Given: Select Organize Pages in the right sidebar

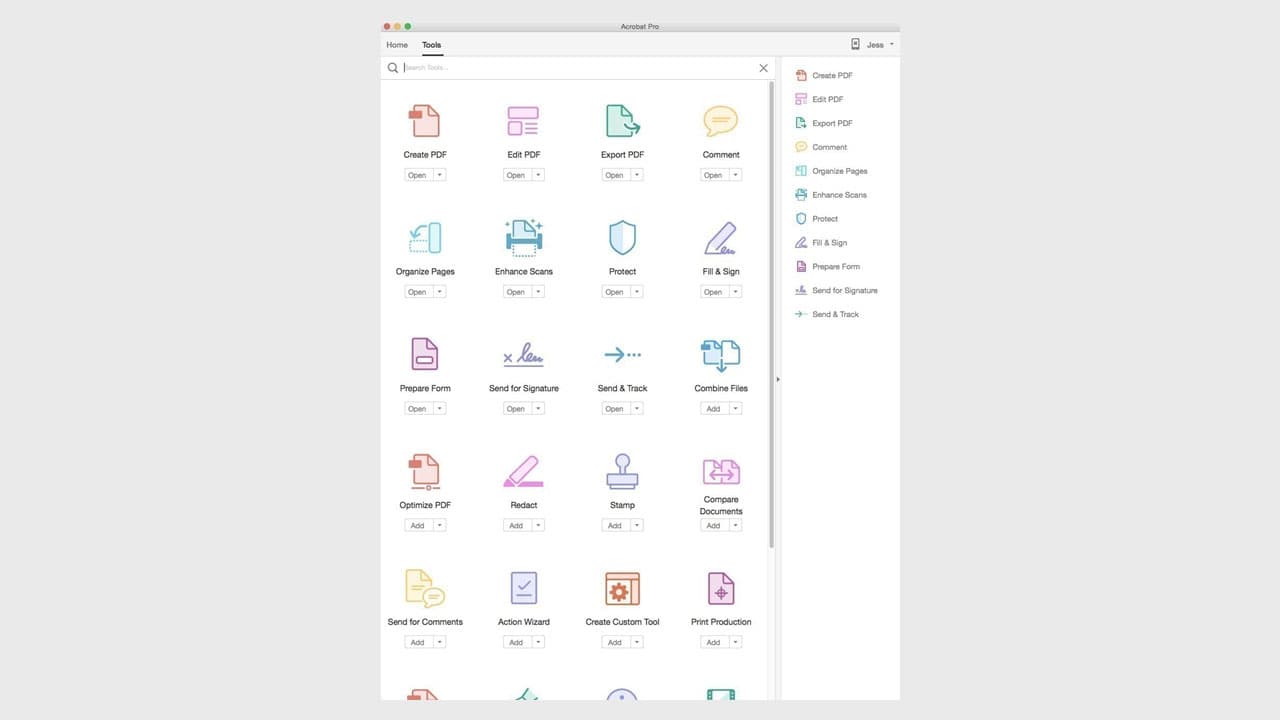Looking at the screenshot, I should pyautogui.click(x=839, y=171).
